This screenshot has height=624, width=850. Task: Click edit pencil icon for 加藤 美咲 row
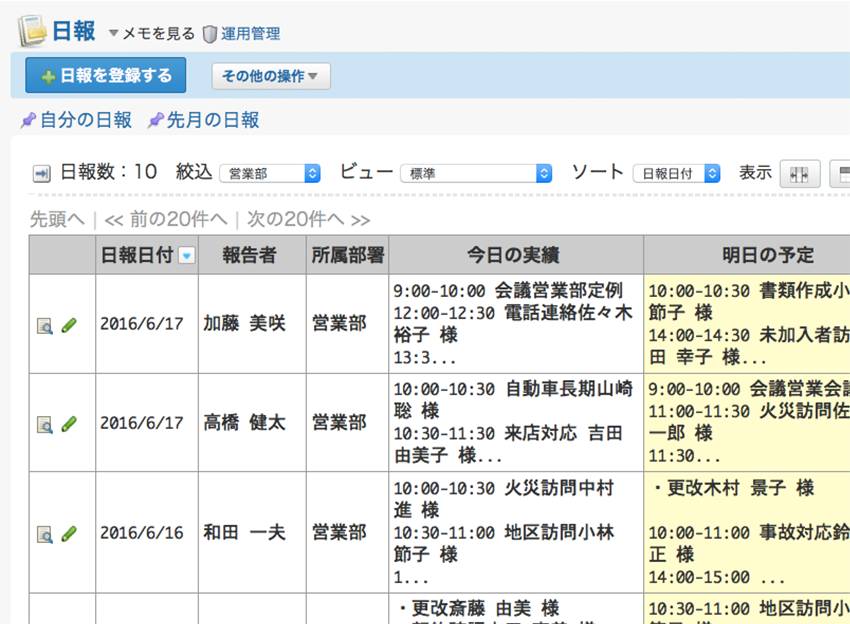pyautogui.click(x=69, y=324)
